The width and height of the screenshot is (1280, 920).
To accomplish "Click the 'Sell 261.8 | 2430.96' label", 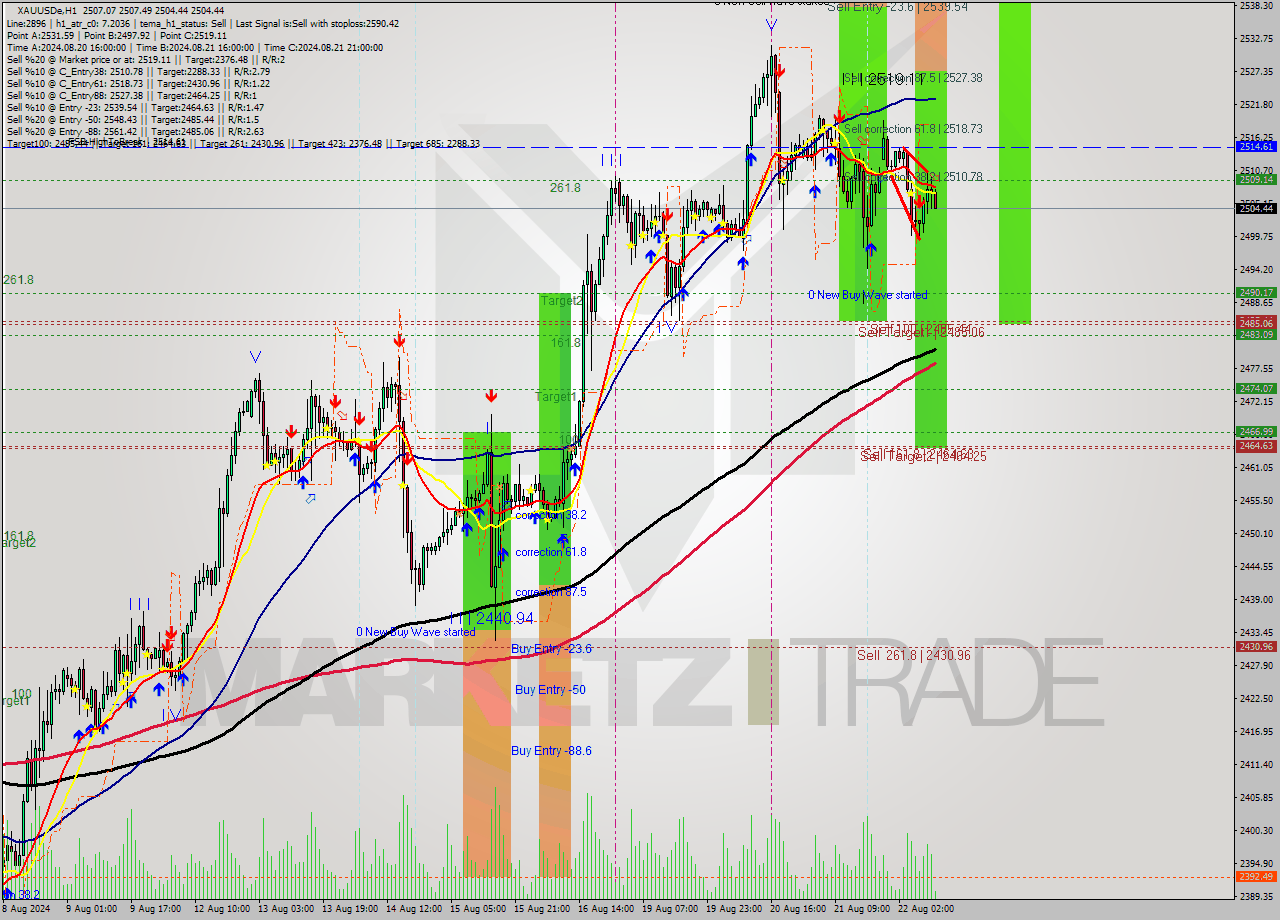I will pyautogui.click(x=913, y=655).
